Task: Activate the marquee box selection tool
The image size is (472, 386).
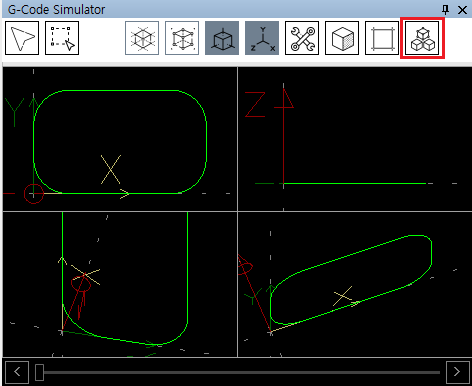Action: (x=62, y=38)
